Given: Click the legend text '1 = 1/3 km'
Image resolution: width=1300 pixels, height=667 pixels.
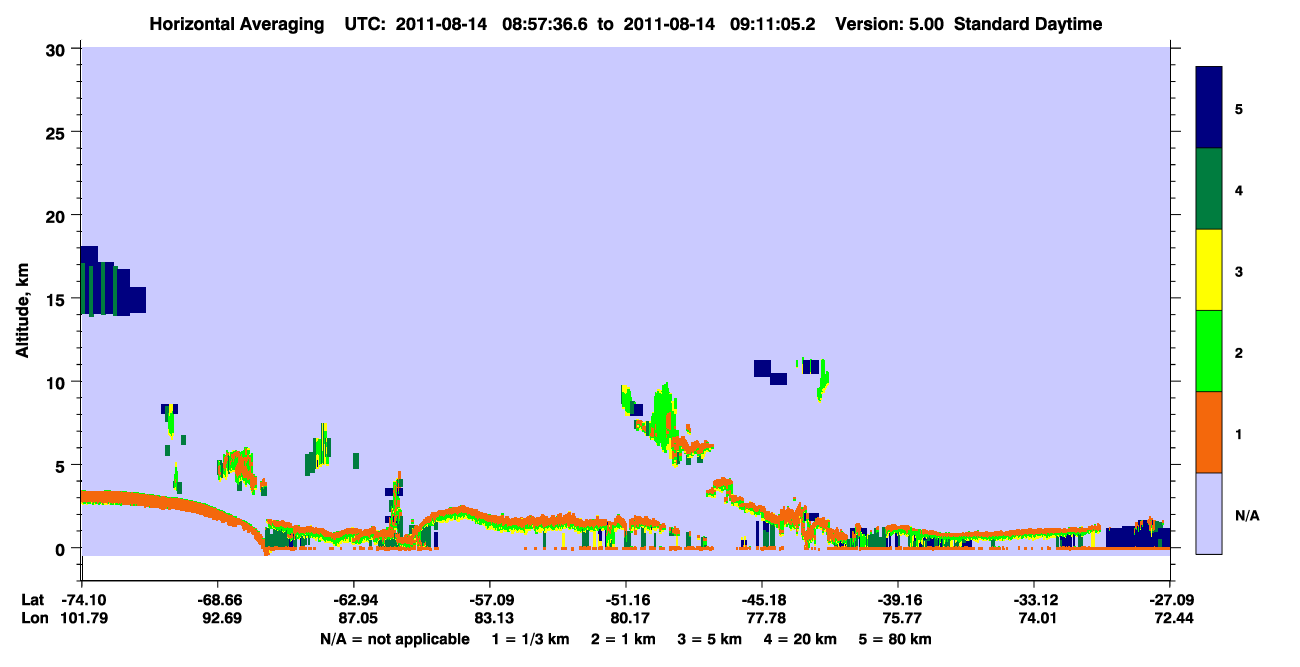Looking at the screenshot, I should pyautogui.click(x=529, y=639).
